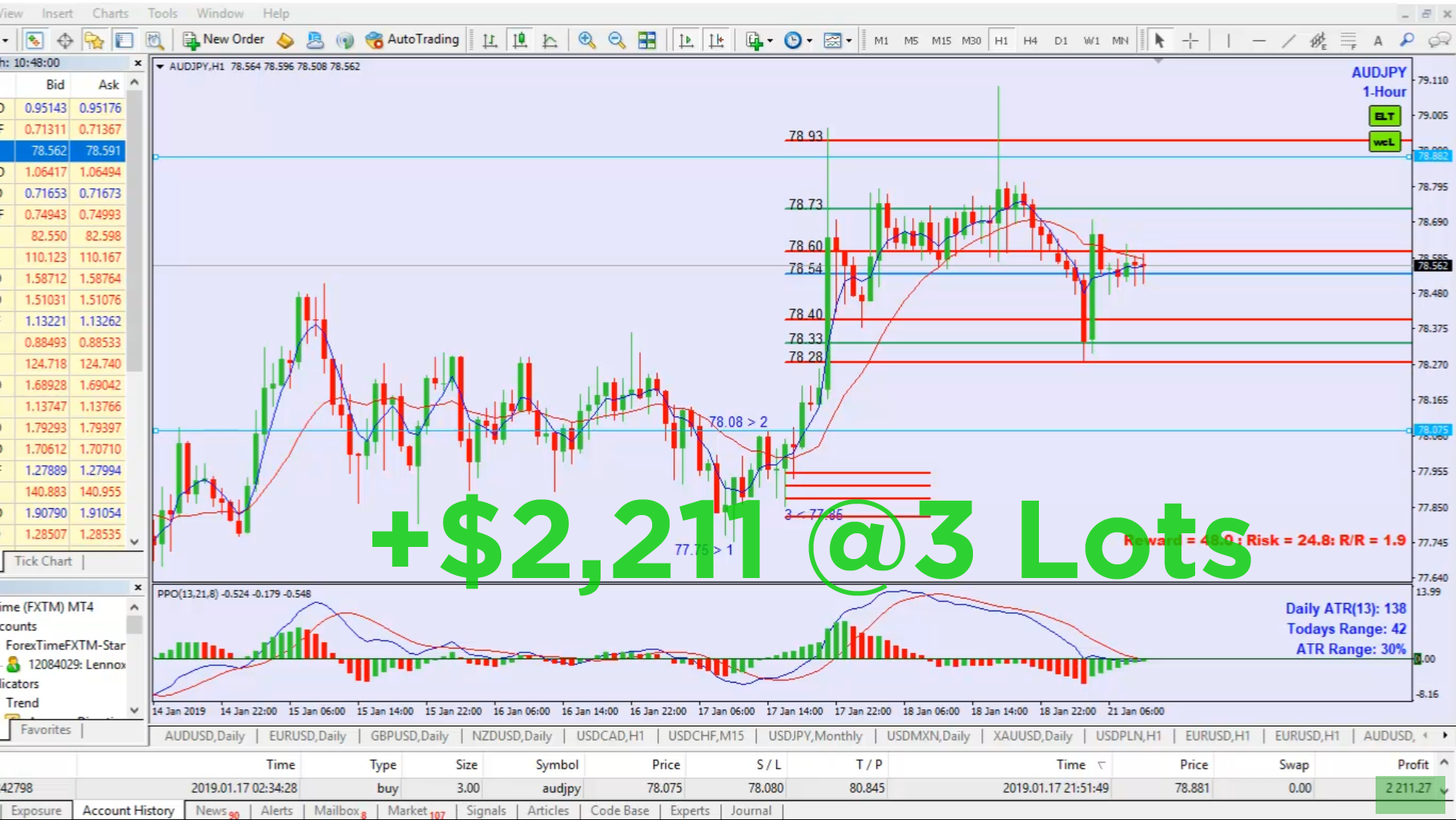This screenshot has height=820, width=1456.
Task: Switch to the GBPUSD,Daily chart tab
Action: [x=409, y=736]
